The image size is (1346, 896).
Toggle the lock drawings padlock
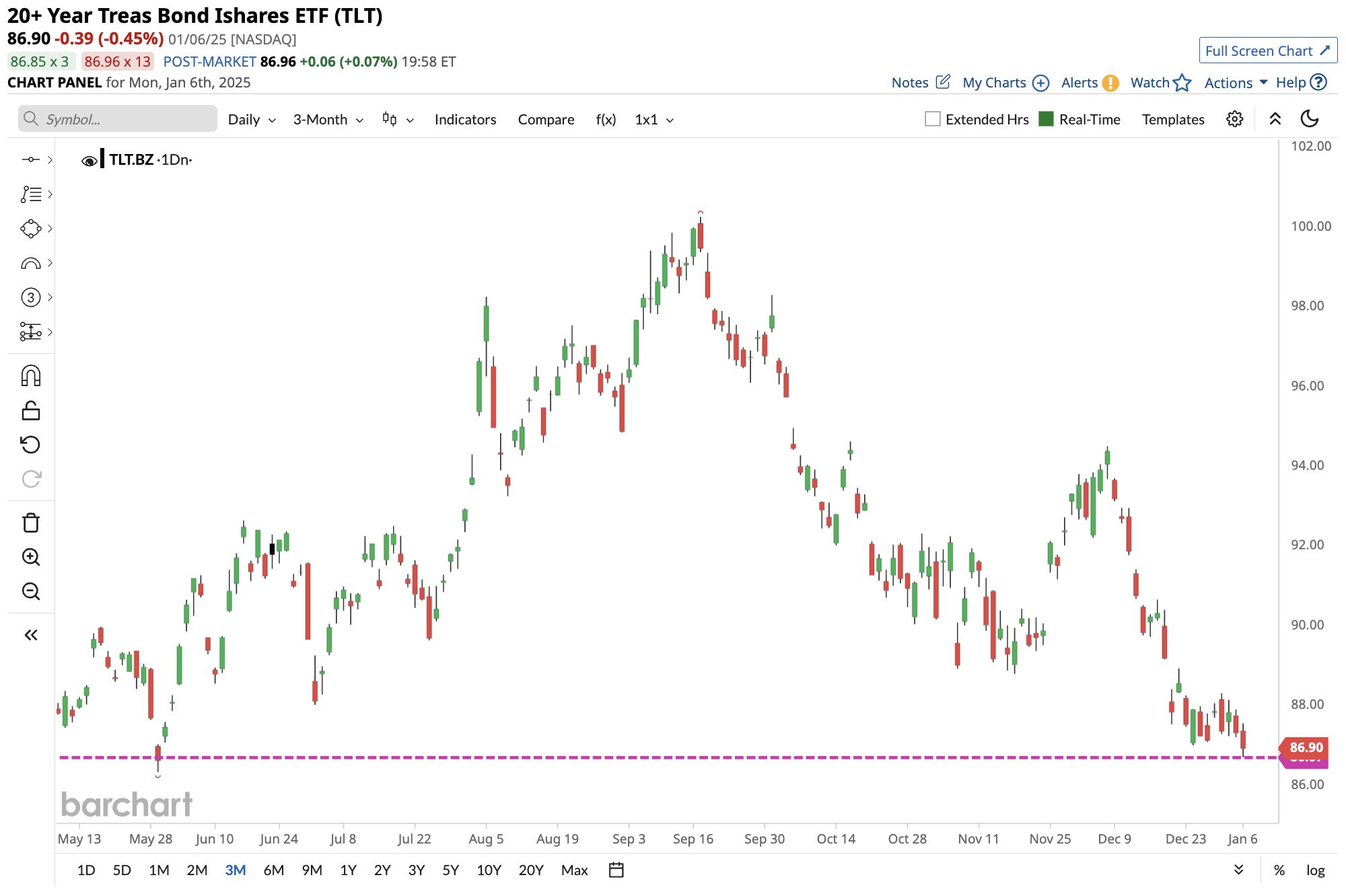pyautogui.click(x=31, y=410)
